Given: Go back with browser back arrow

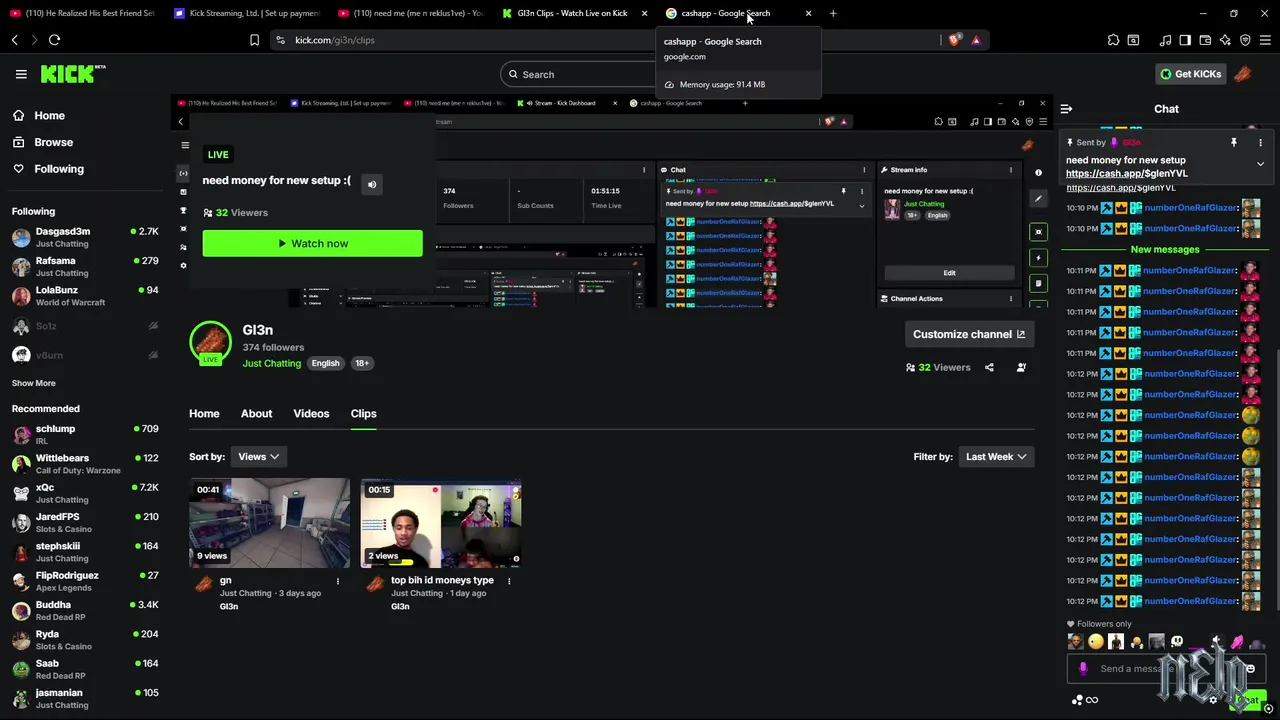Looking at the screenshot, I should (x=15, y=40).
